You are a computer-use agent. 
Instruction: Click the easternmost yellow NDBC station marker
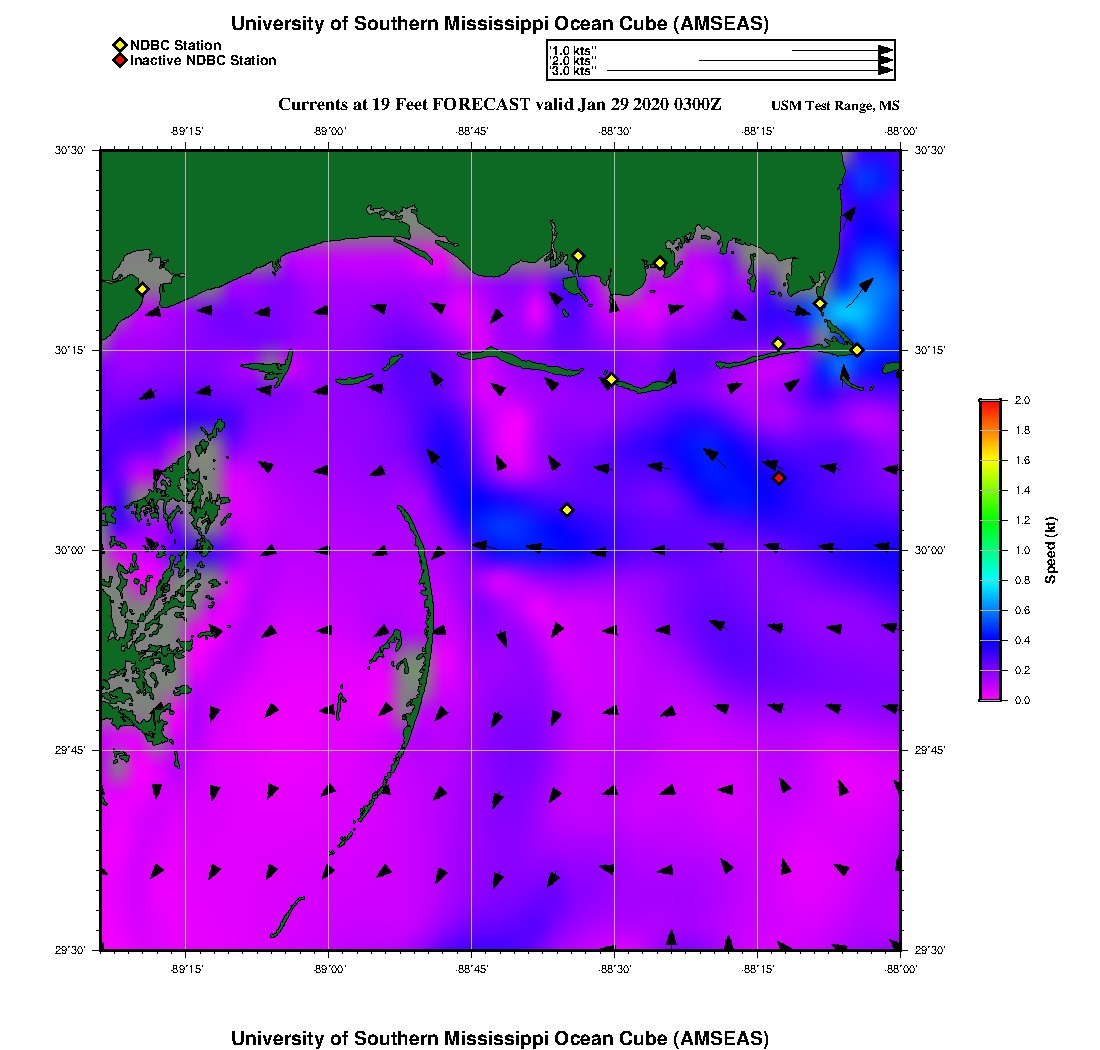coord(857,350)
